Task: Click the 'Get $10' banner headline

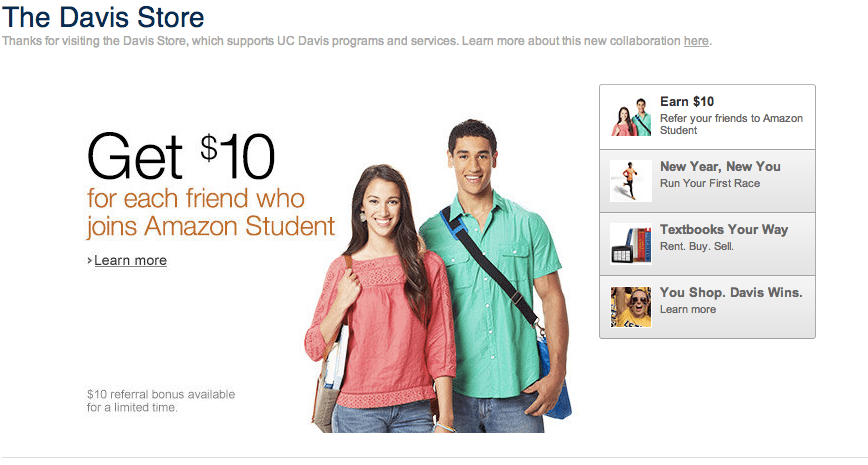Action: [180, 156]
